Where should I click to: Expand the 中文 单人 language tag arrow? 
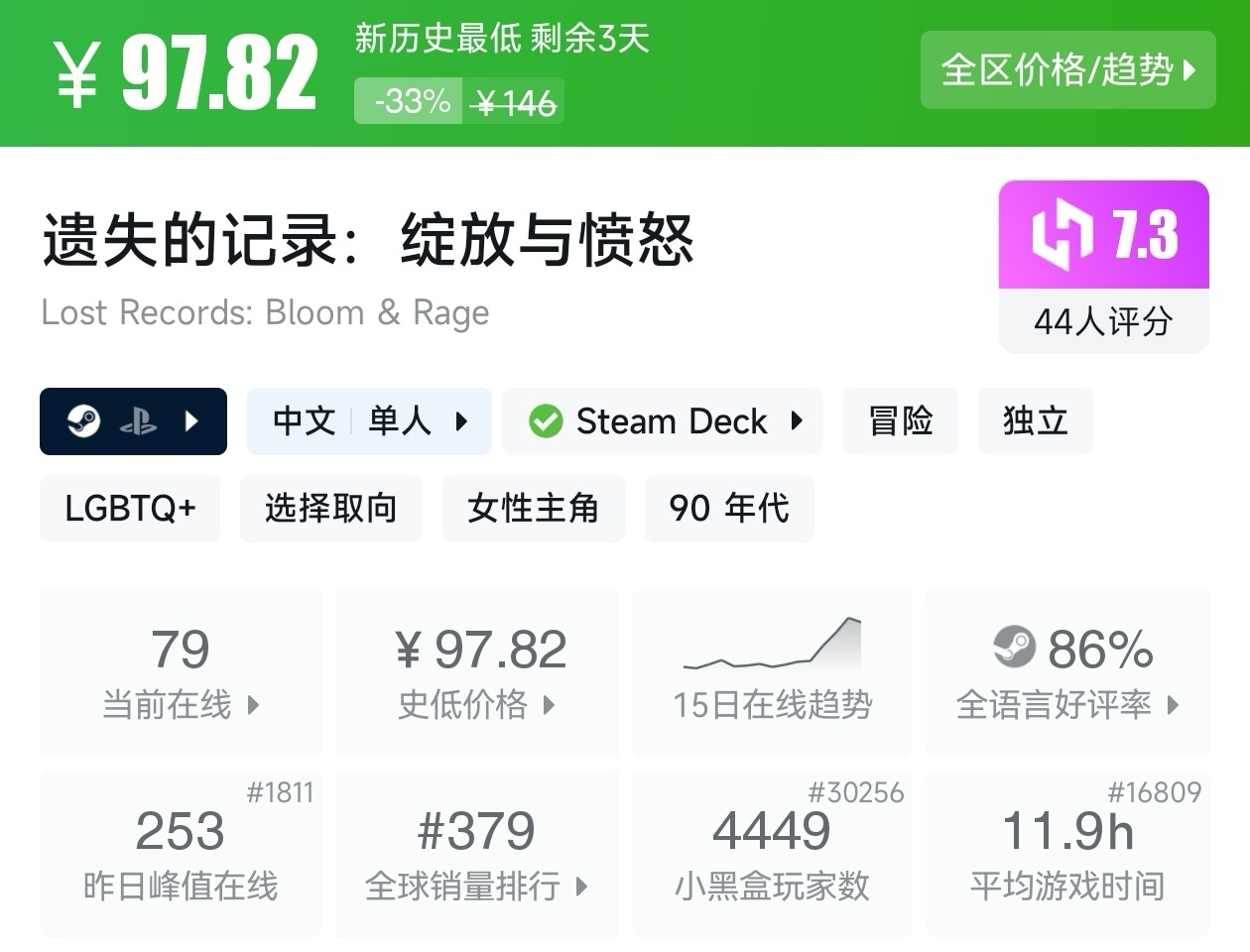(x=461, y=421)
